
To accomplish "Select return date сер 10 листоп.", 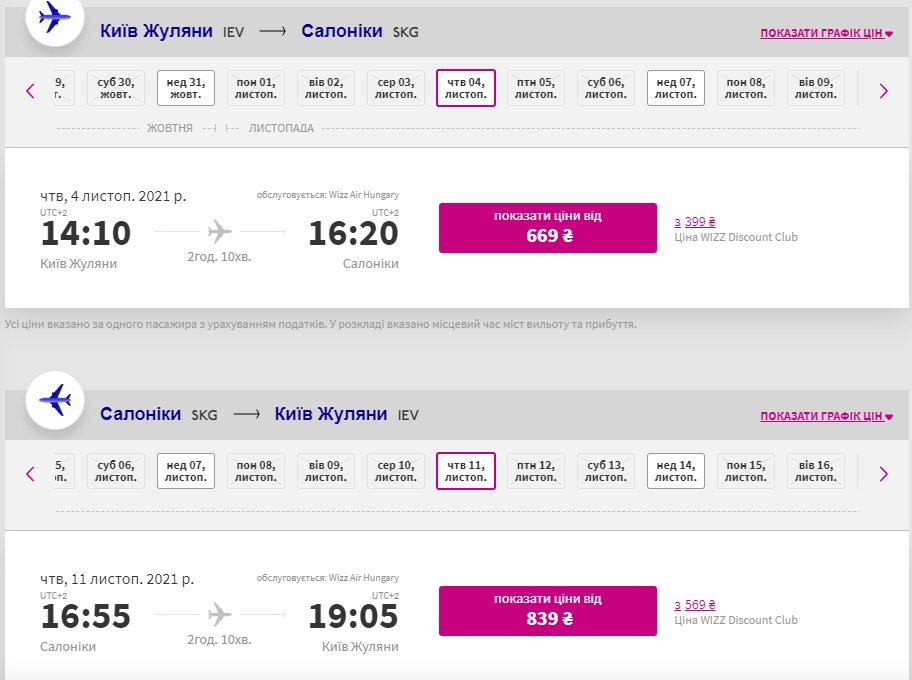I will (x=396, y=471).
